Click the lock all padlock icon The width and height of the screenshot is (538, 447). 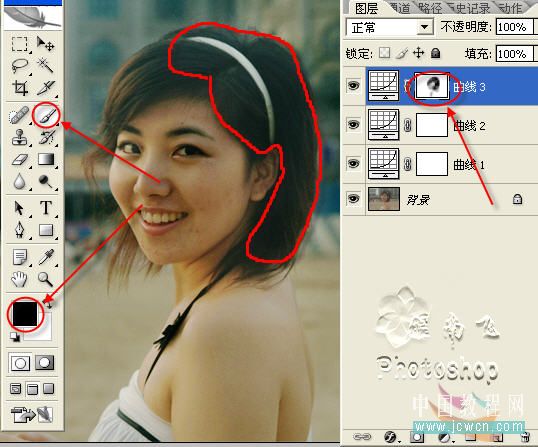coord(435,53)
